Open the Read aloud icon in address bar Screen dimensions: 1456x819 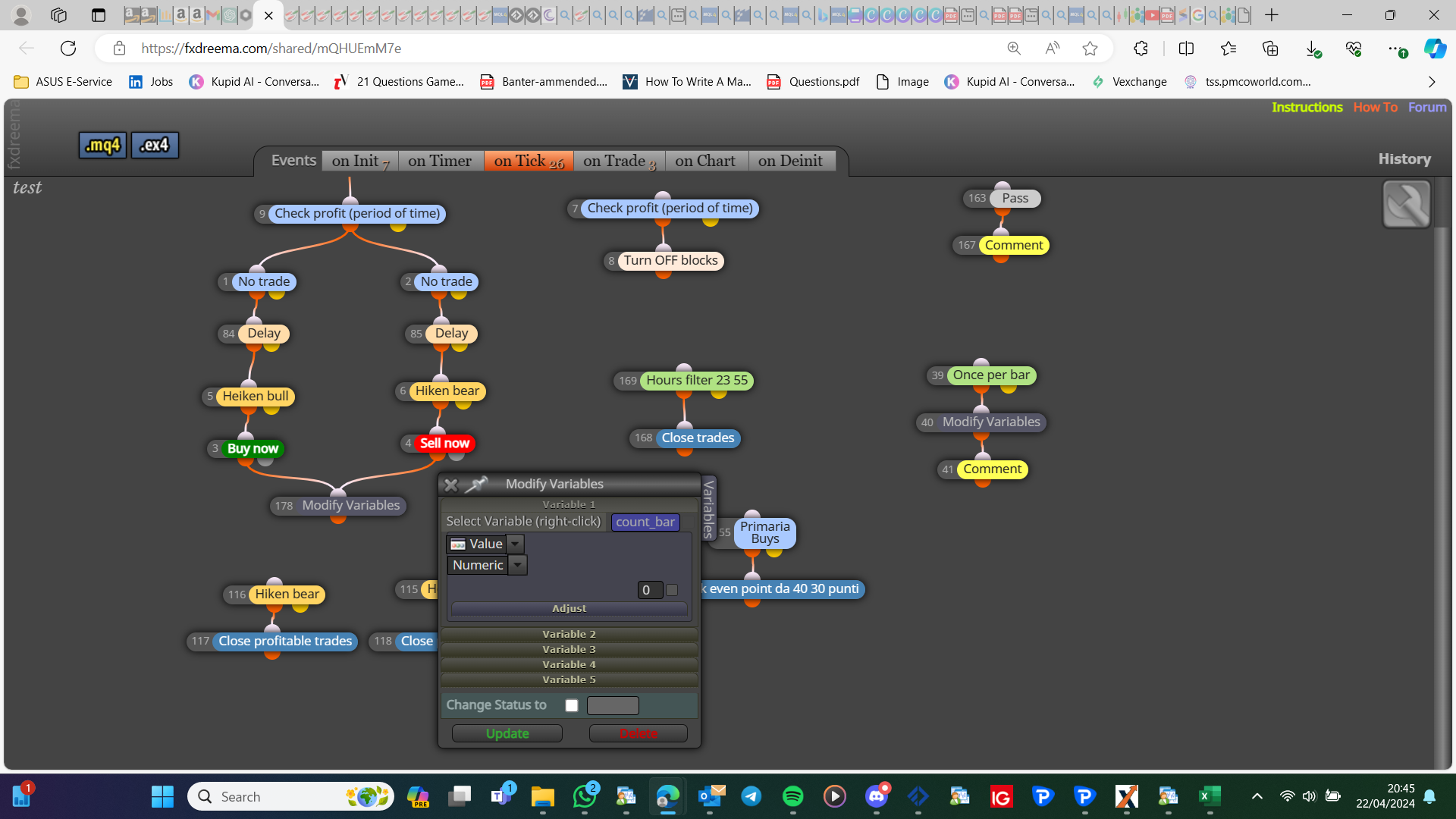(x=1052, y=49)
